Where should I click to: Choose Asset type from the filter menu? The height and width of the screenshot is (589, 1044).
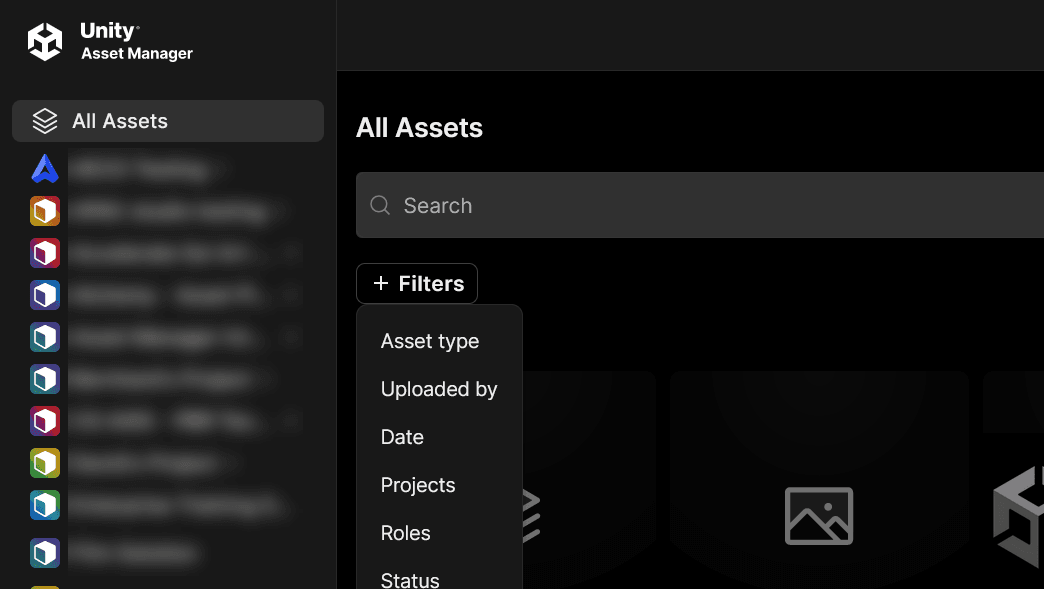click(x=430, y=341)
